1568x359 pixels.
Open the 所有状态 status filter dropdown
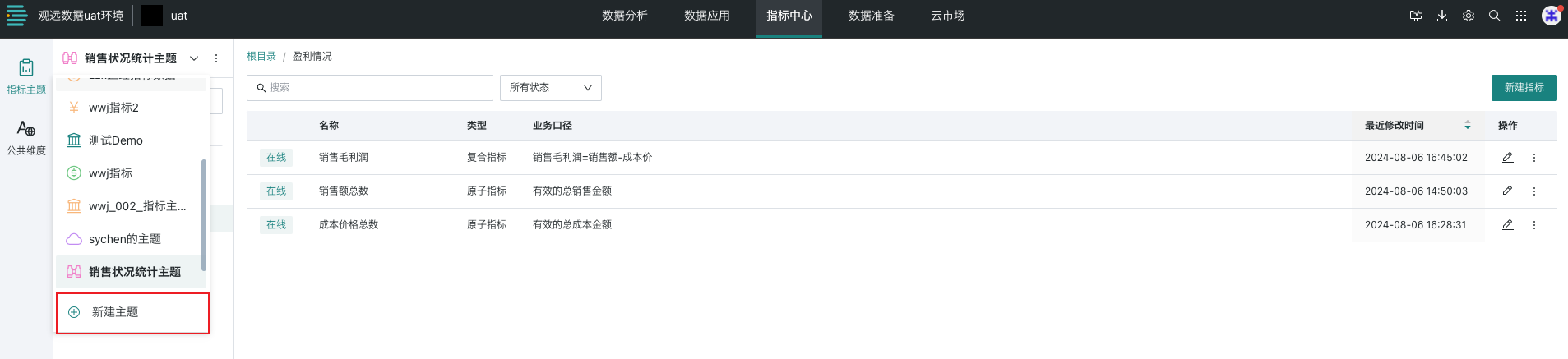click(x=550, y=88)
